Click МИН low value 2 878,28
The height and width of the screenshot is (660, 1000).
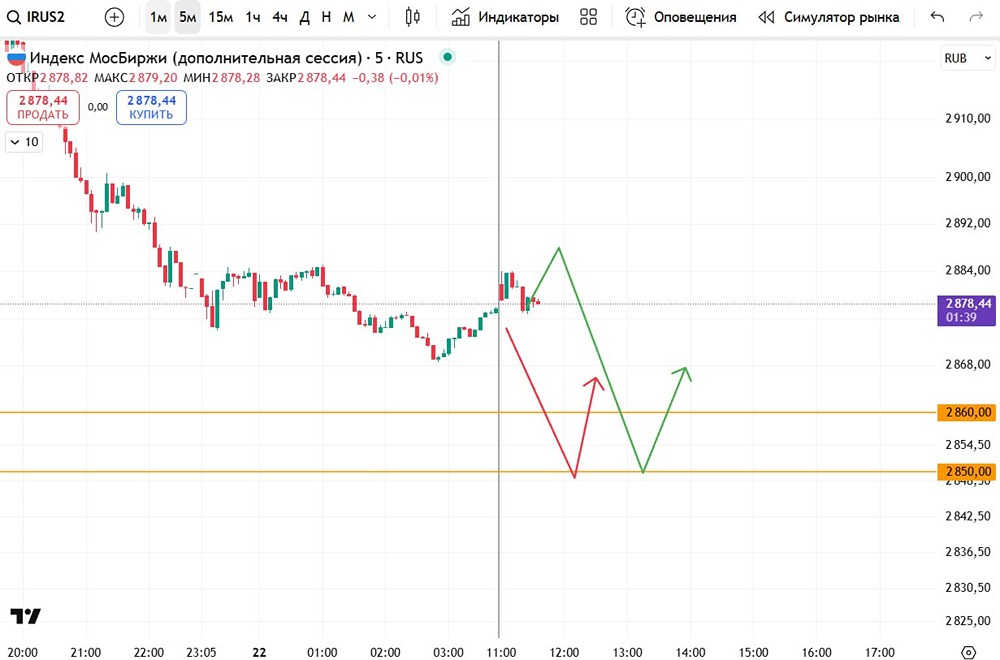[236, 78]
